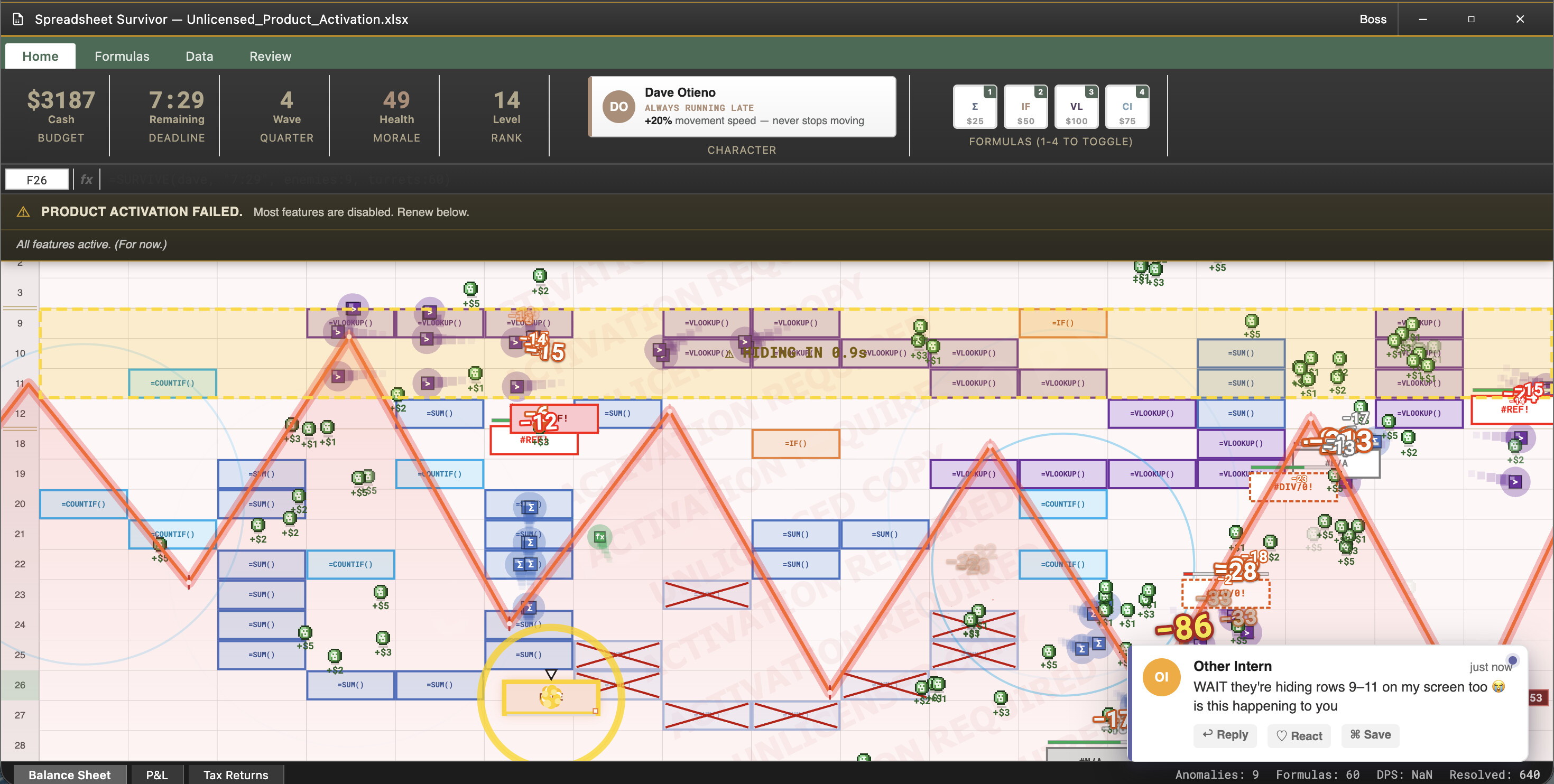Click the =COUNTIF() cell in row 19

pyautogui.click(x=440, y=474)
